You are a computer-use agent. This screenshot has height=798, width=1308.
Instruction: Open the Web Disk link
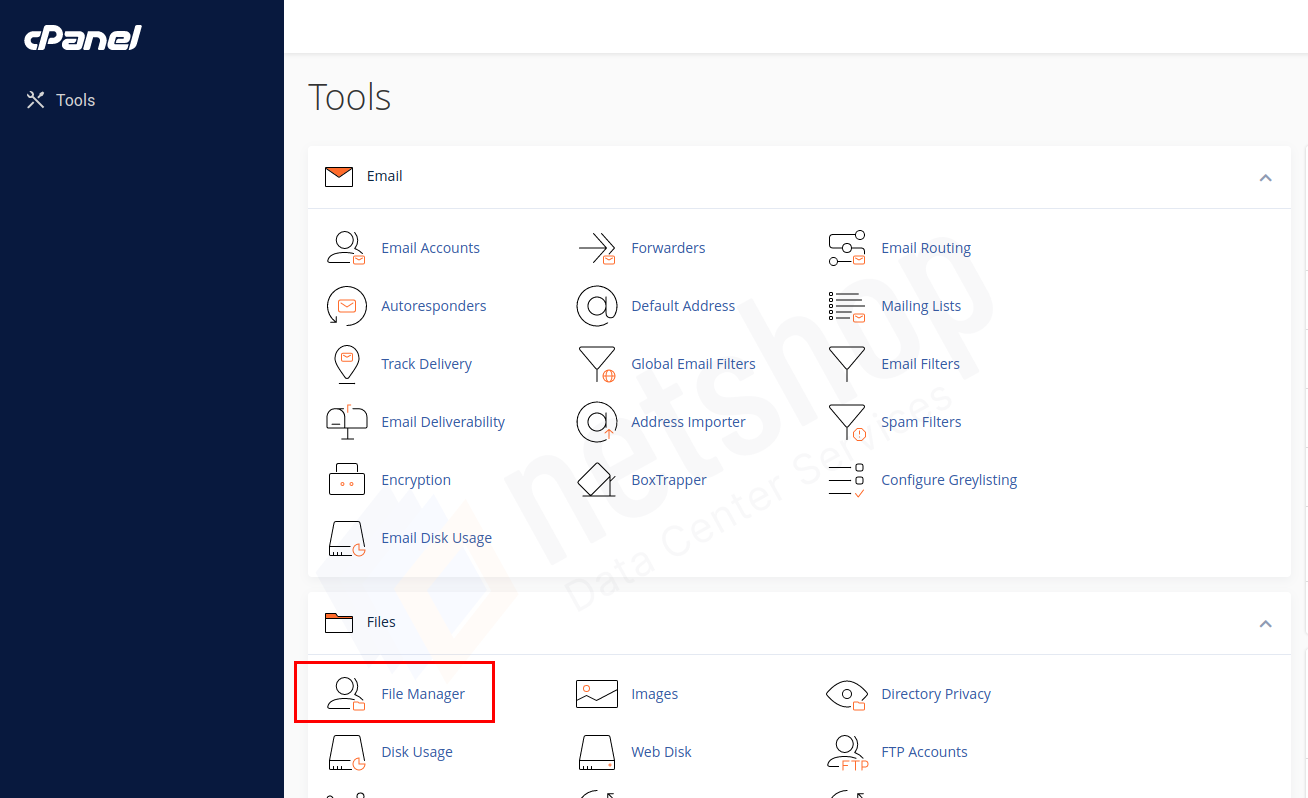coord(661,752)
